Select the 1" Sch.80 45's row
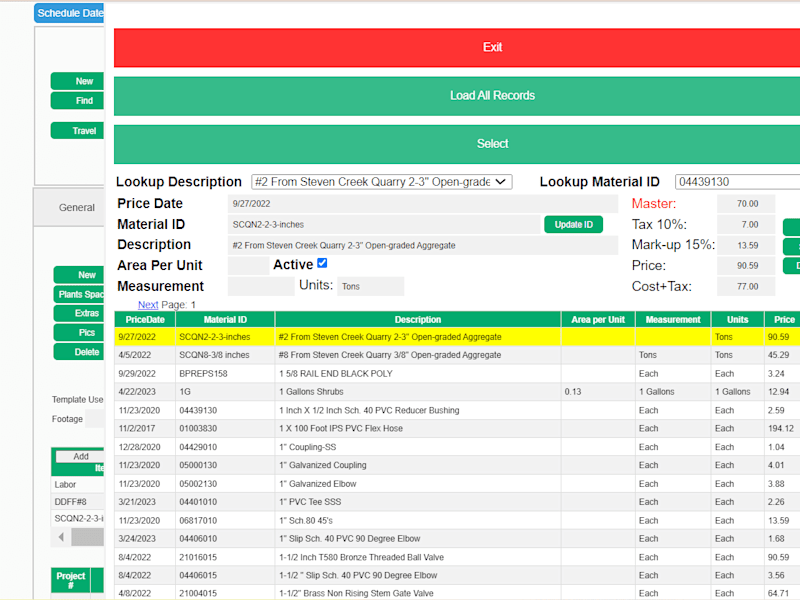 point(457,520)
